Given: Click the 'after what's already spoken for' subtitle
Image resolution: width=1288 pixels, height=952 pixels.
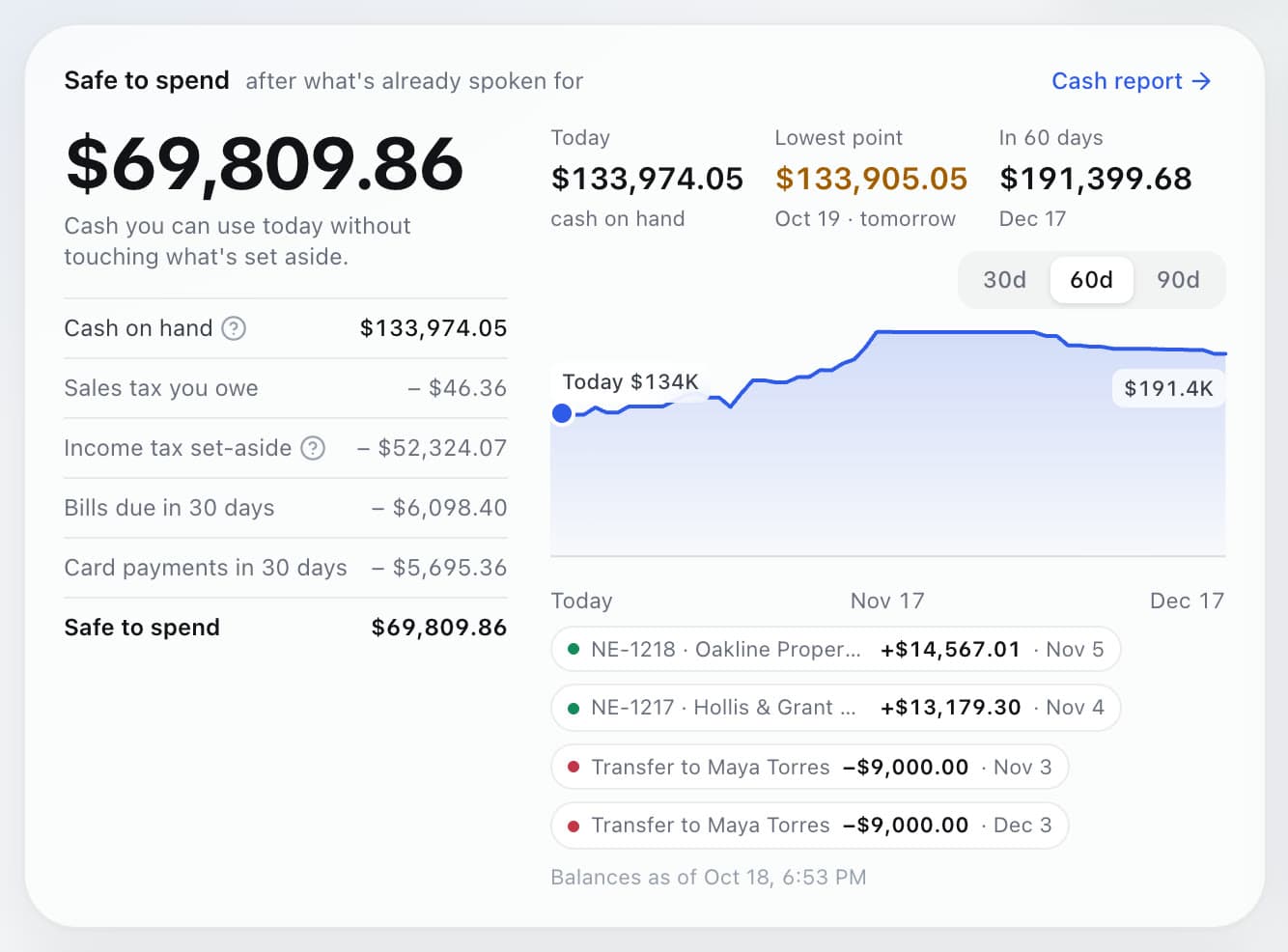Looking at the screenshot, I should pos(414,81).
